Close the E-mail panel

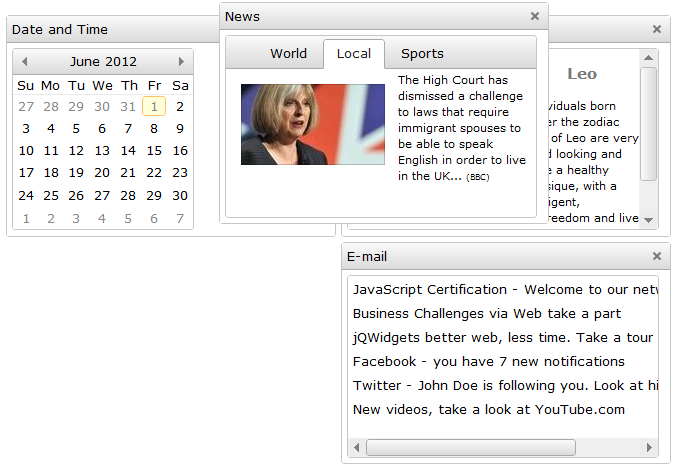tap(656, 257)
